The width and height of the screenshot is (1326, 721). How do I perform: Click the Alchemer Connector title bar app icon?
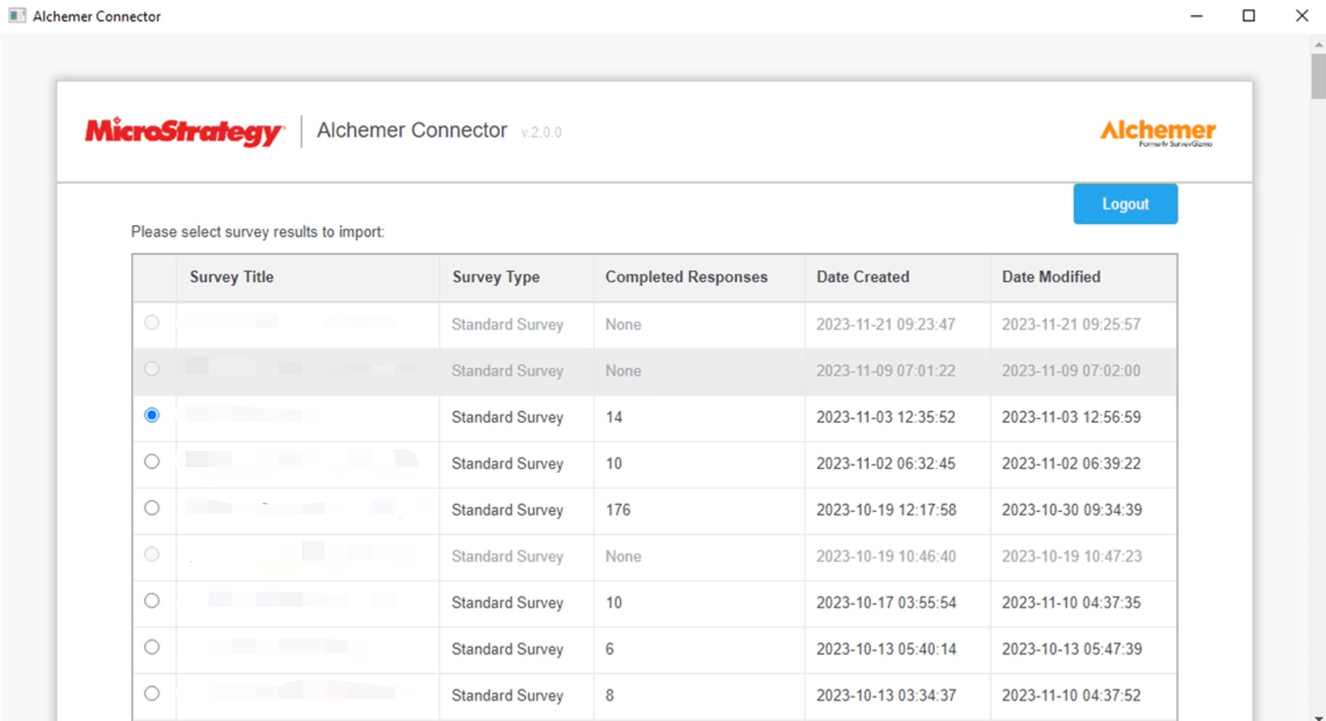[x=17, y=16]
